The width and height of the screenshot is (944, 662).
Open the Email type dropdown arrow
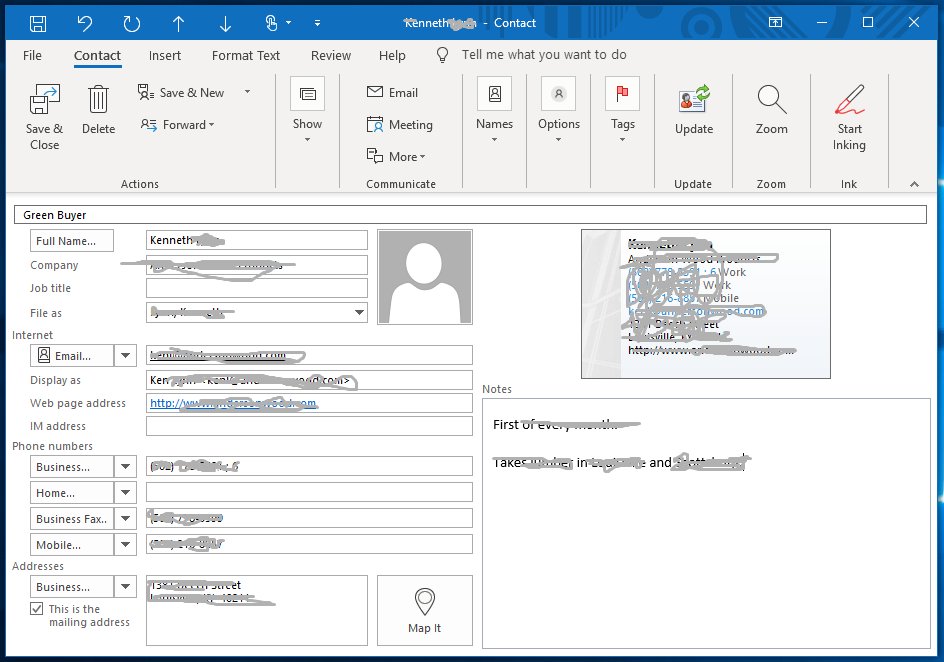click(125, 356)
